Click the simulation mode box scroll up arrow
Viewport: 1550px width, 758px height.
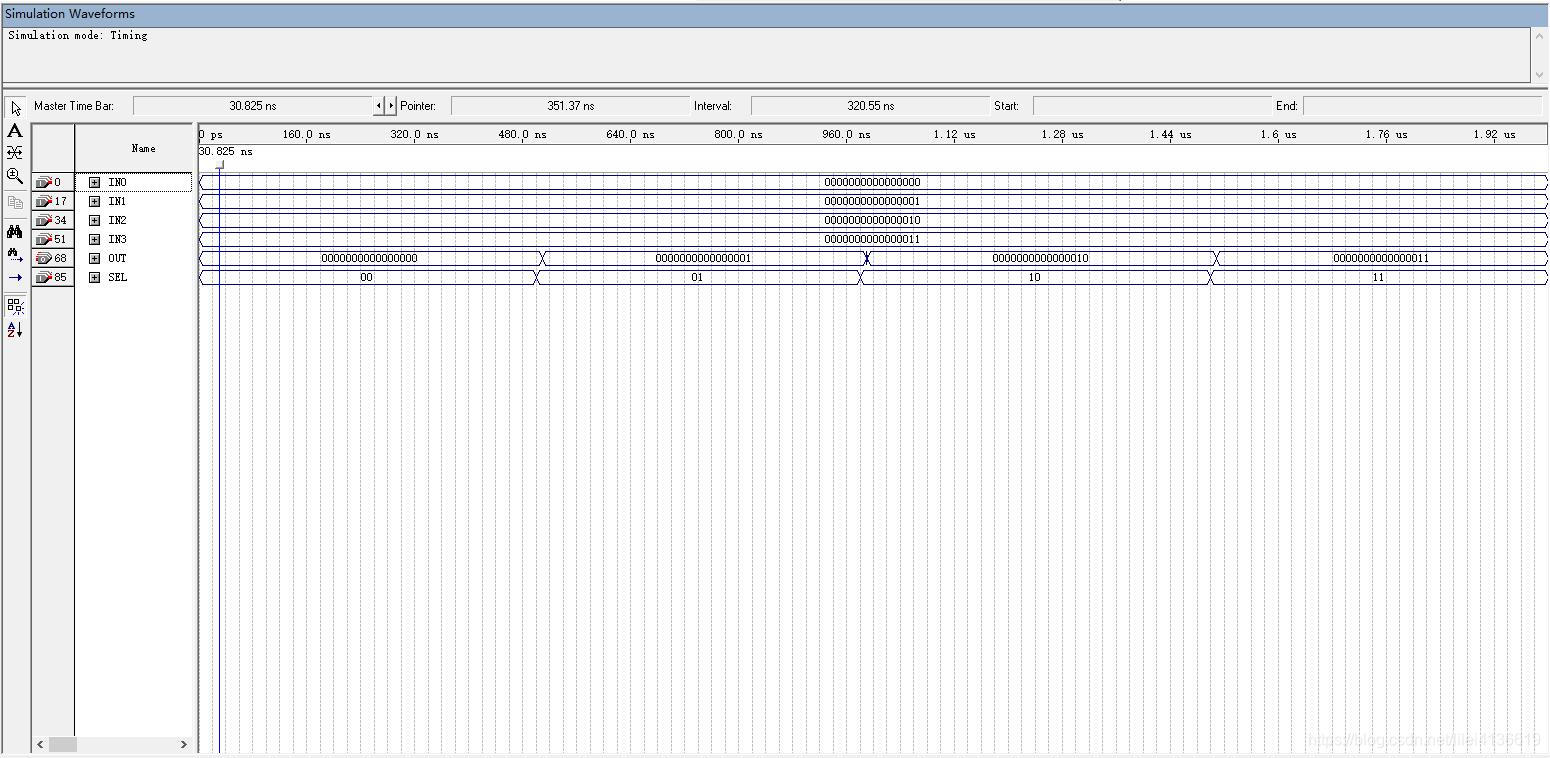tap(1539, 37)
